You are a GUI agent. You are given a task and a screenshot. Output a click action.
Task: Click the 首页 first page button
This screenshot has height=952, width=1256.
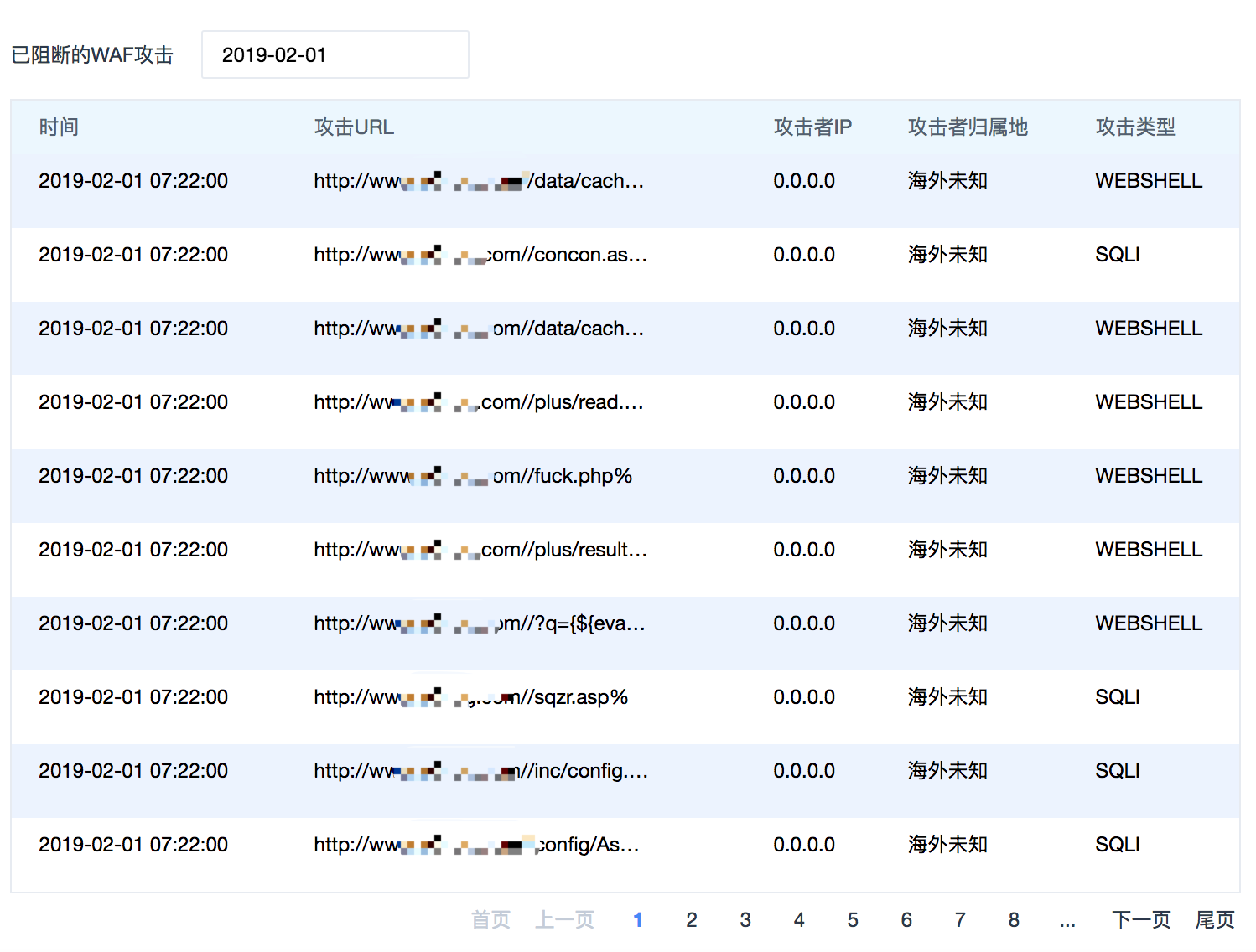(490, 920)
